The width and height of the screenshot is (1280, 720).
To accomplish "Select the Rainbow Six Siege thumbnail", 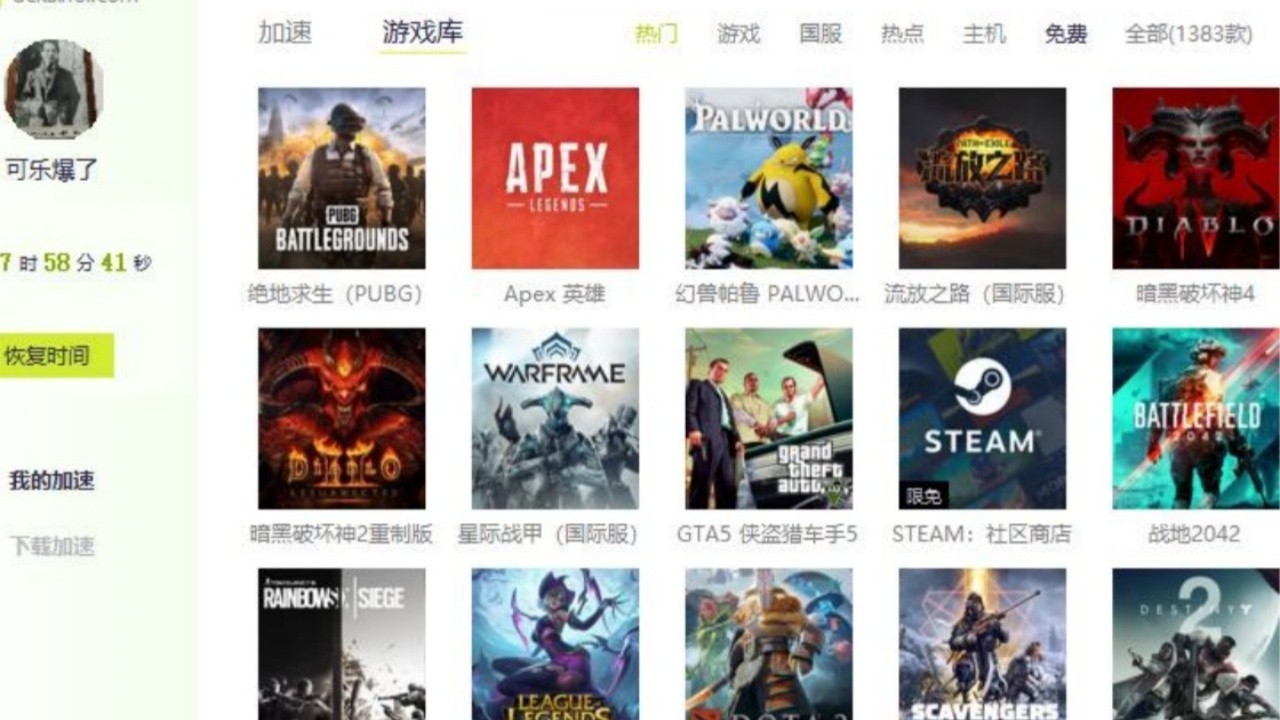I will pos(341,643).
